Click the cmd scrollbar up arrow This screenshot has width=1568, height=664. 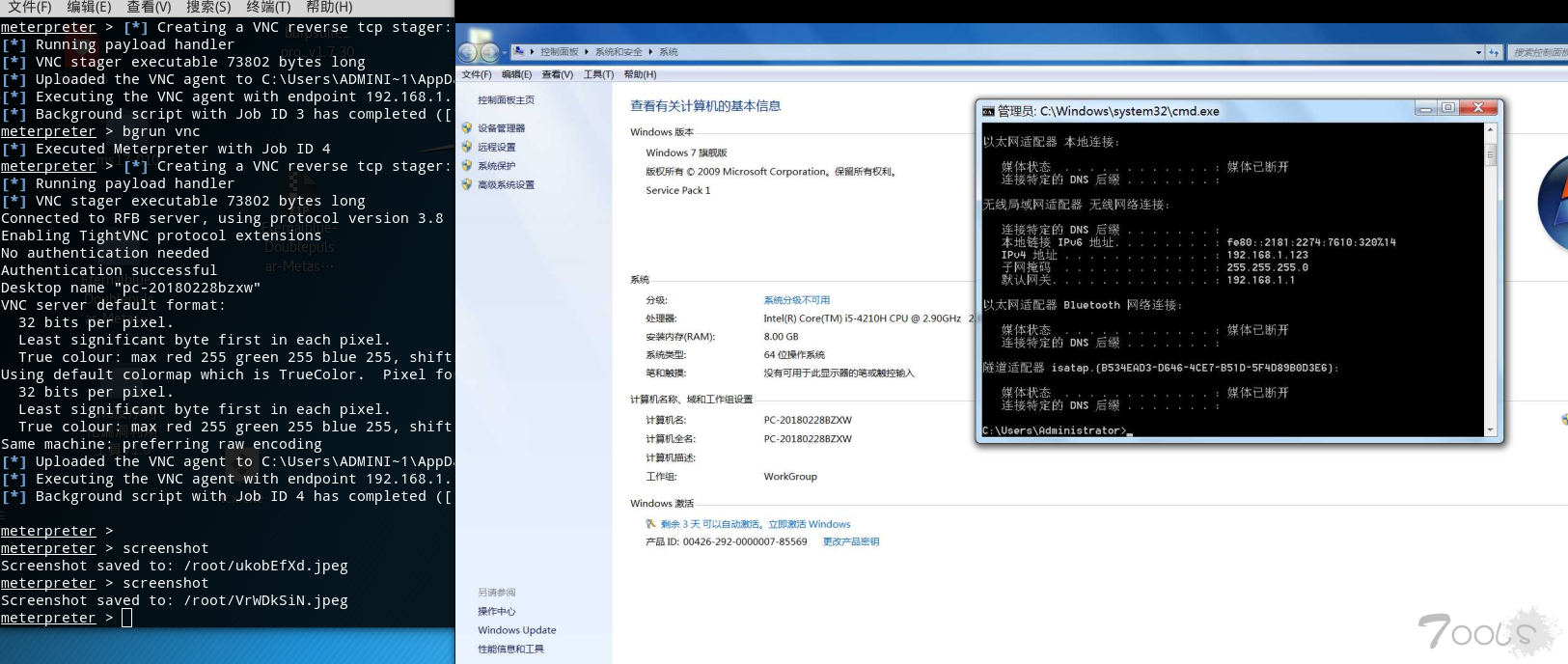[x=1490, y=129]
